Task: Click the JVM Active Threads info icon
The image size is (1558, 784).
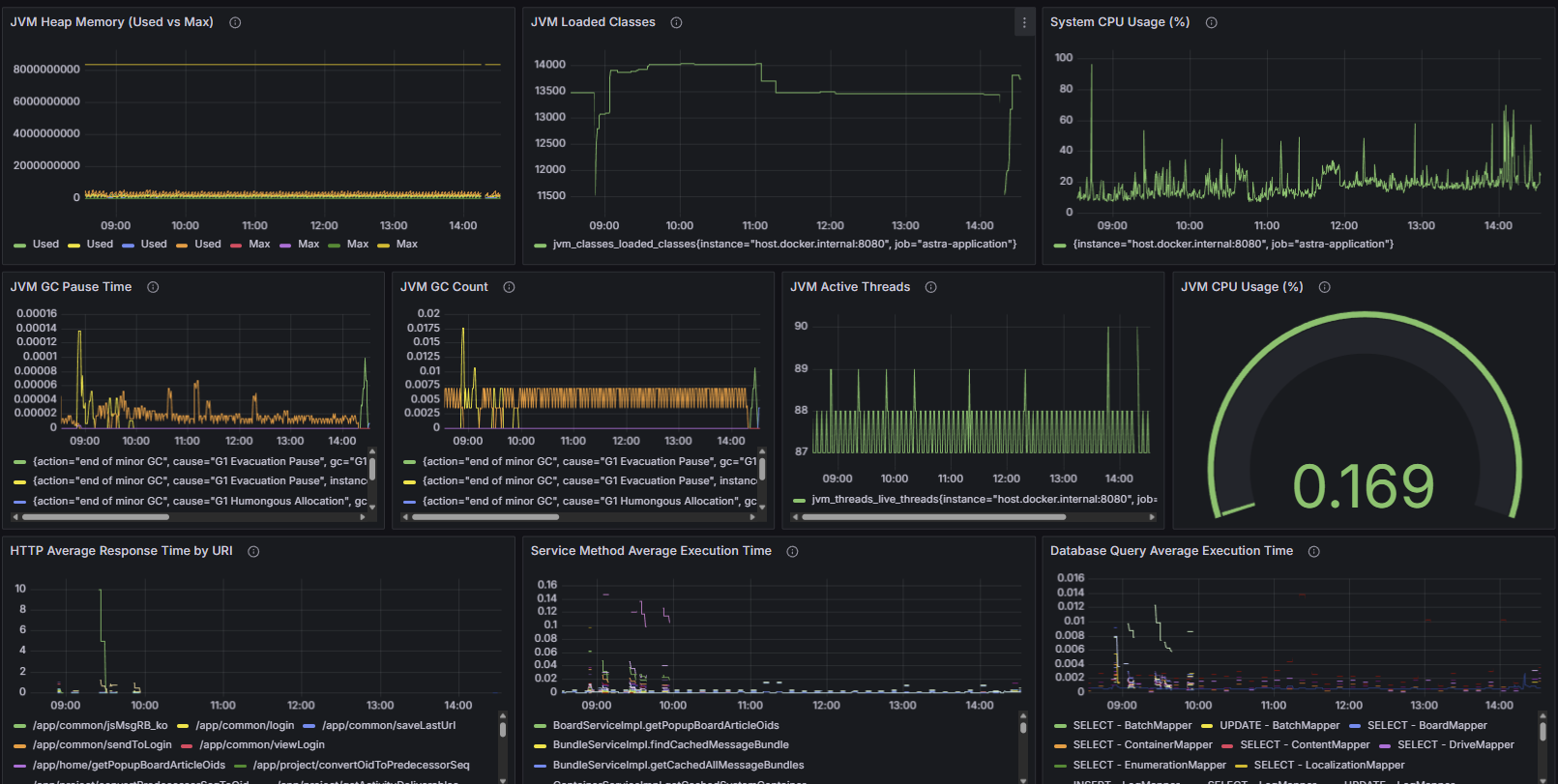Action: point(930,287)
